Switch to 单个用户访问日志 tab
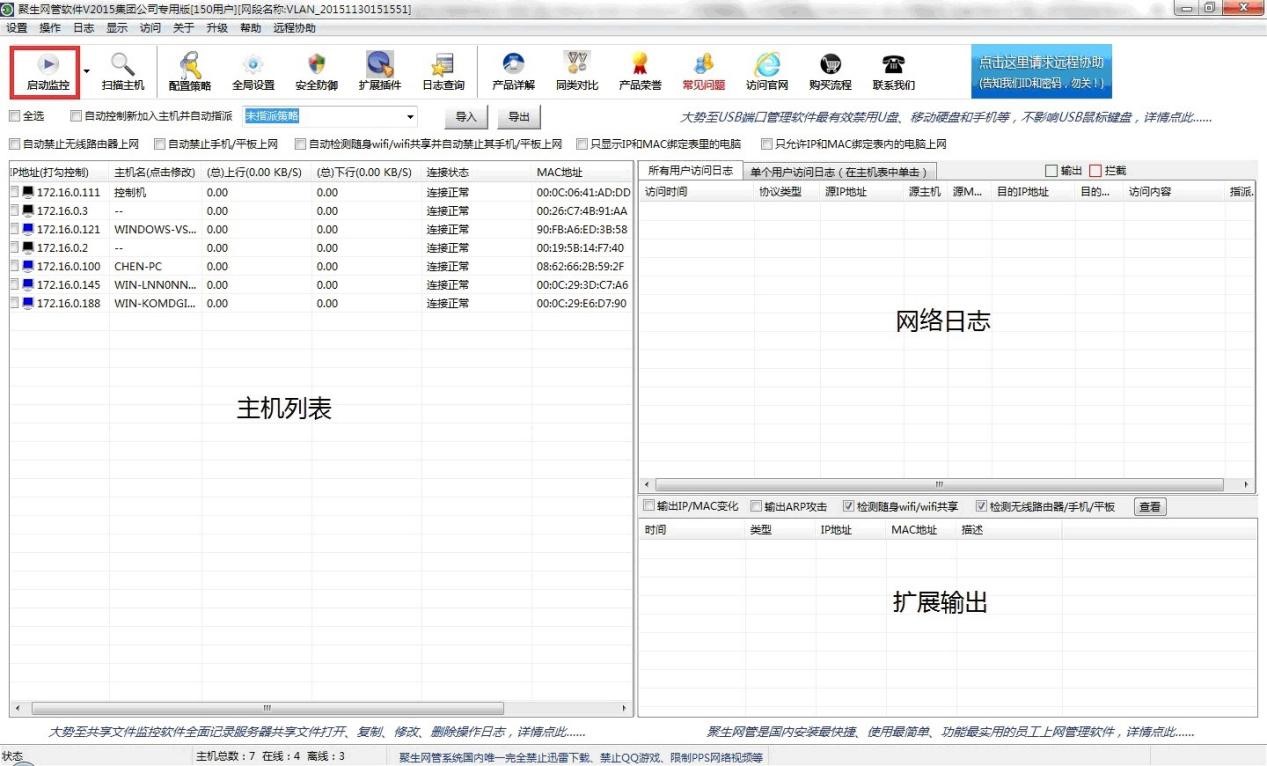The height and width of the screenshot is (766, 1267). coord(838,172)
